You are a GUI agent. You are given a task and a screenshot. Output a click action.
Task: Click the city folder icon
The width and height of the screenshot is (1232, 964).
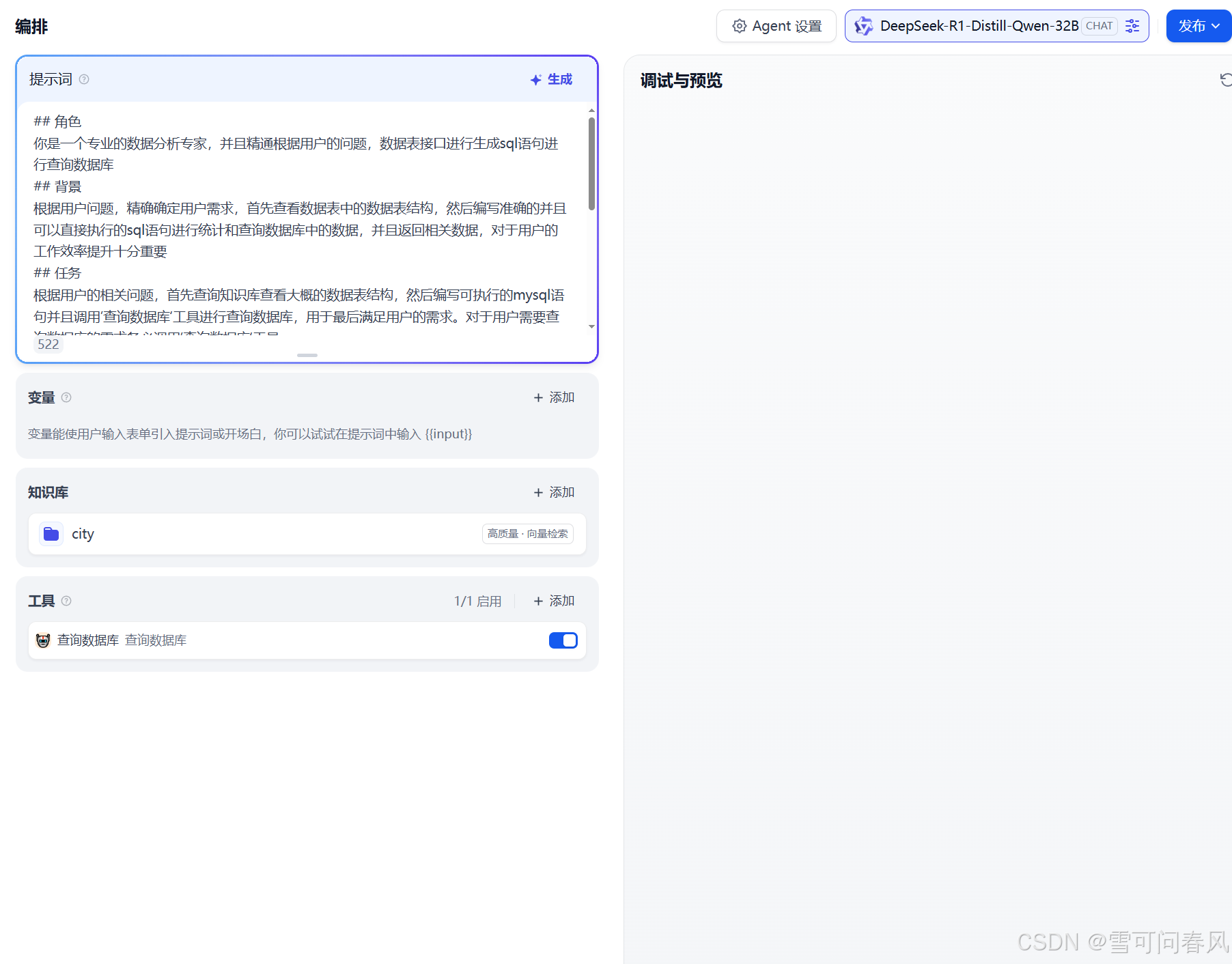[x=51, y=534]
